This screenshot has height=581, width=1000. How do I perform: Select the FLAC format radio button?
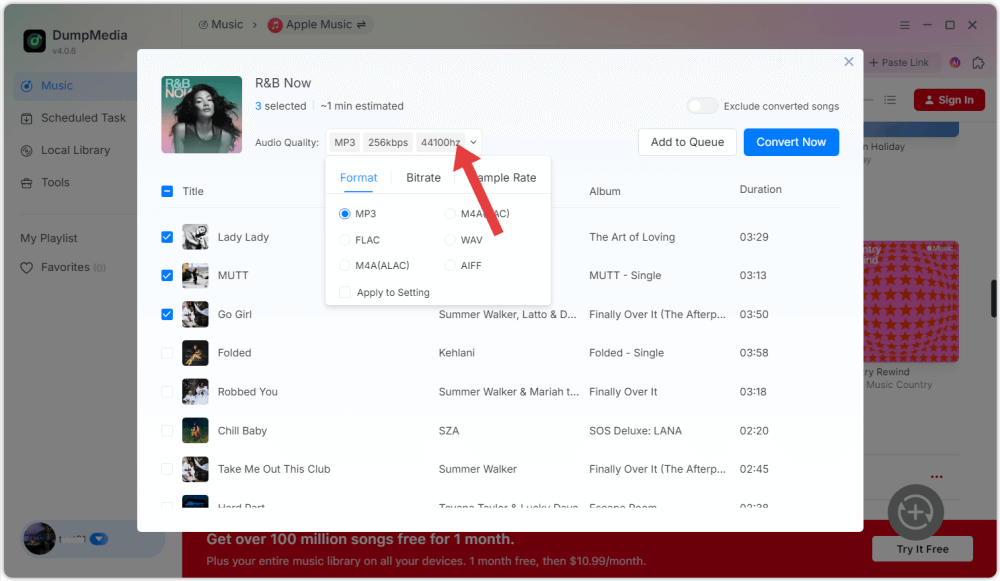click(x=345, y=240)
